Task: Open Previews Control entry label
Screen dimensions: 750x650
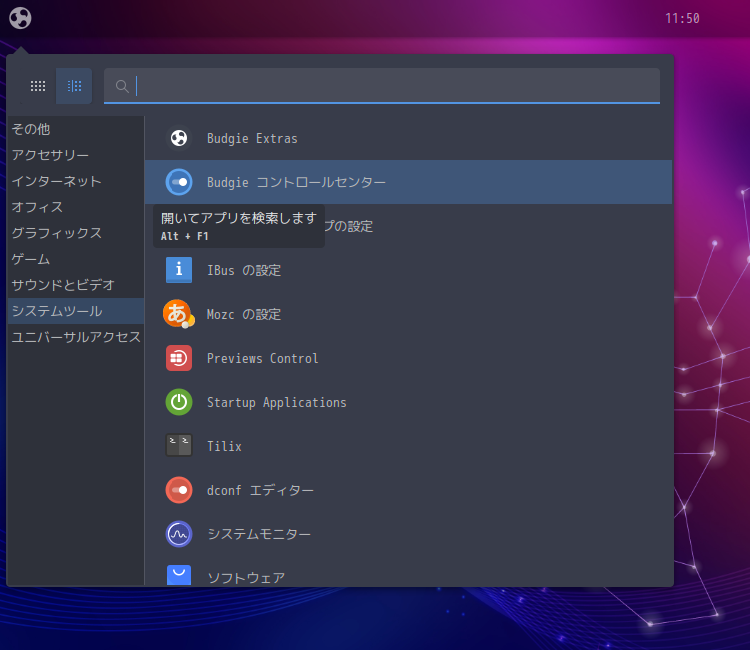Action: (x=263, y=359)
